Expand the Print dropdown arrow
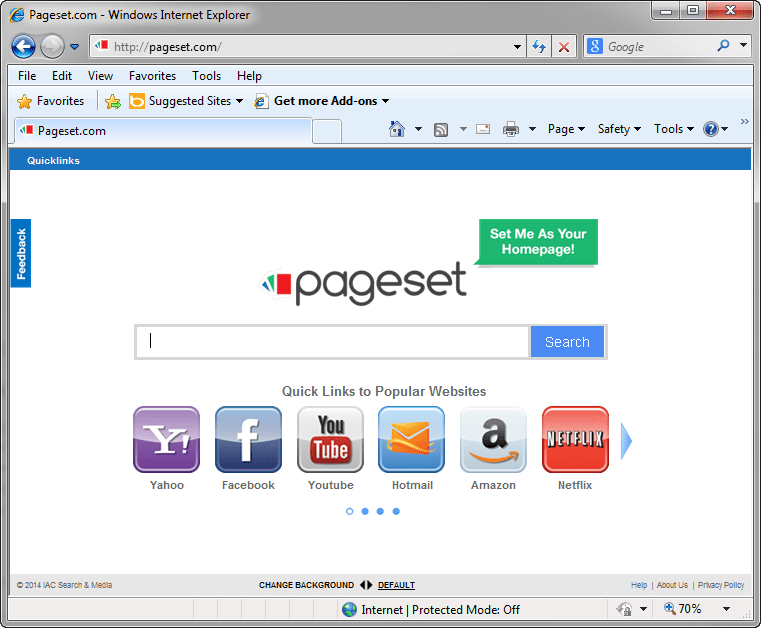 [x=532, y=129]
